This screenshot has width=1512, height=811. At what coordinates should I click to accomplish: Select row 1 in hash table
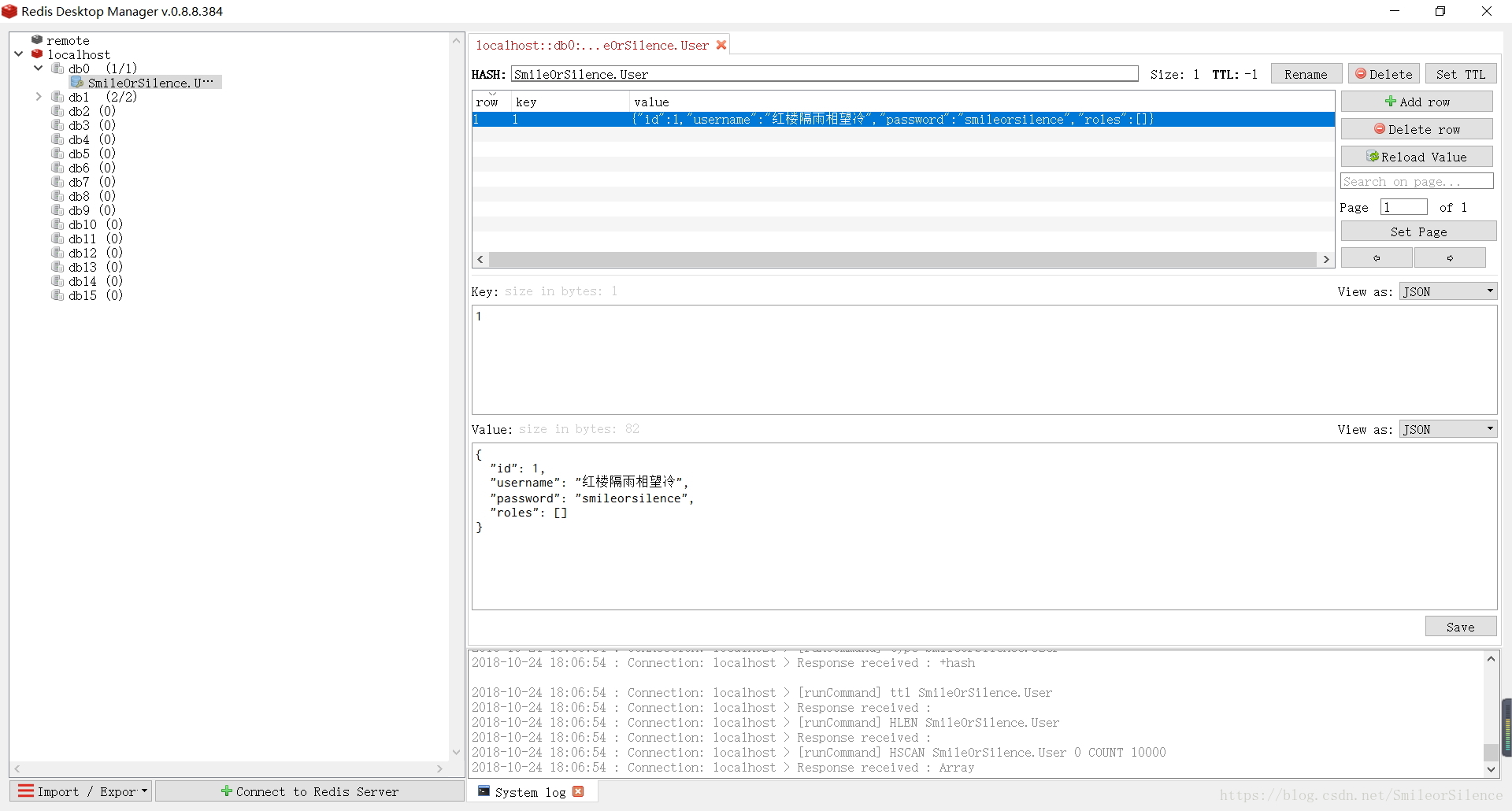click(902, 119)
